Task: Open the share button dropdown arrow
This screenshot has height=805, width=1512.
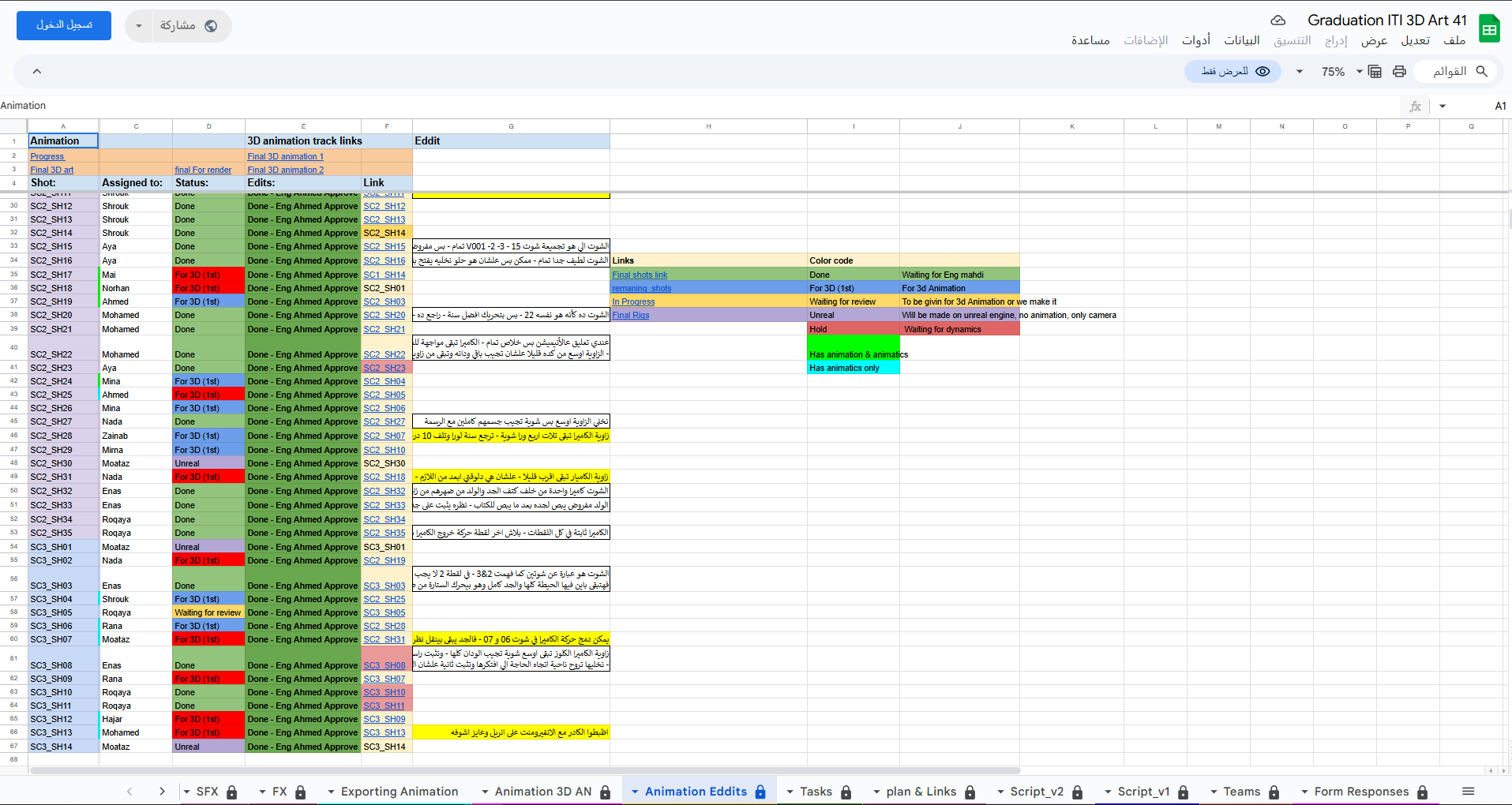Action: (x=139, y=26)
